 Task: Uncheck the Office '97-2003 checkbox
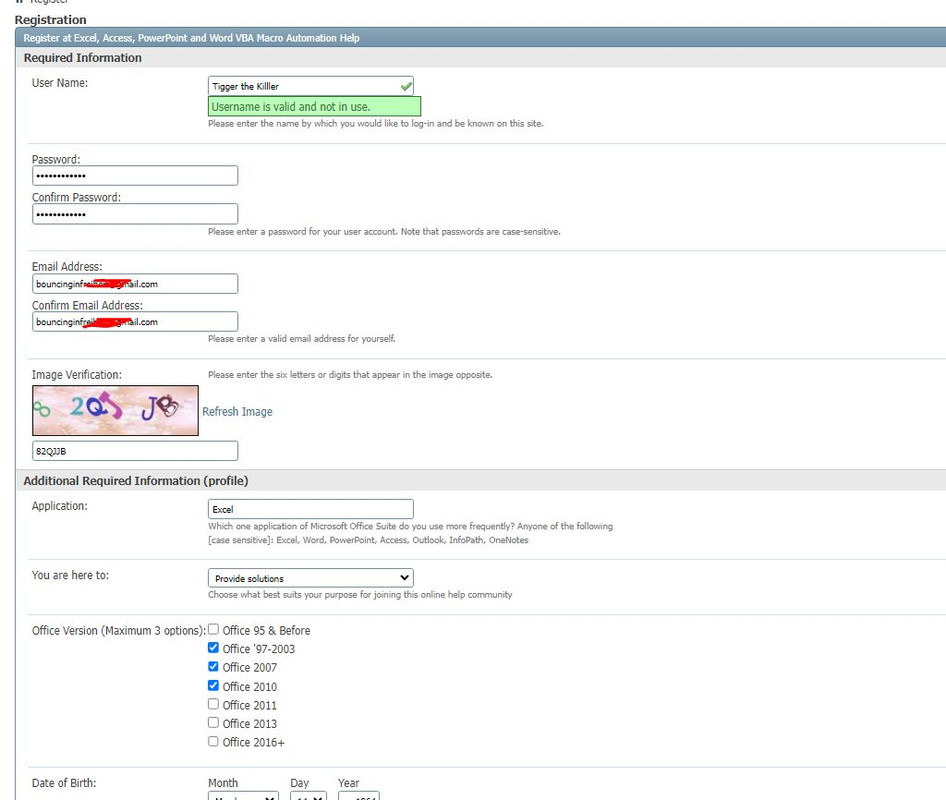click(x=213, y=648)
